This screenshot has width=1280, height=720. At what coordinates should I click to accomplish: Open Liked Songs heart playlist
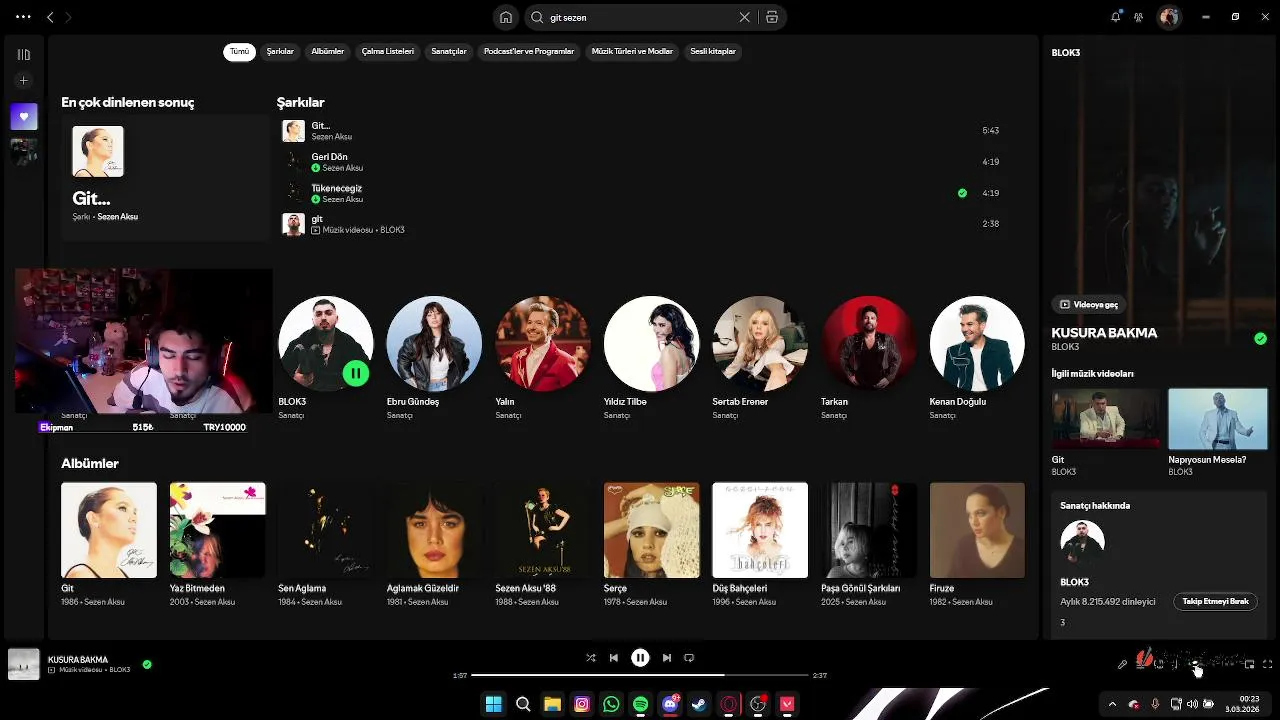24,116
